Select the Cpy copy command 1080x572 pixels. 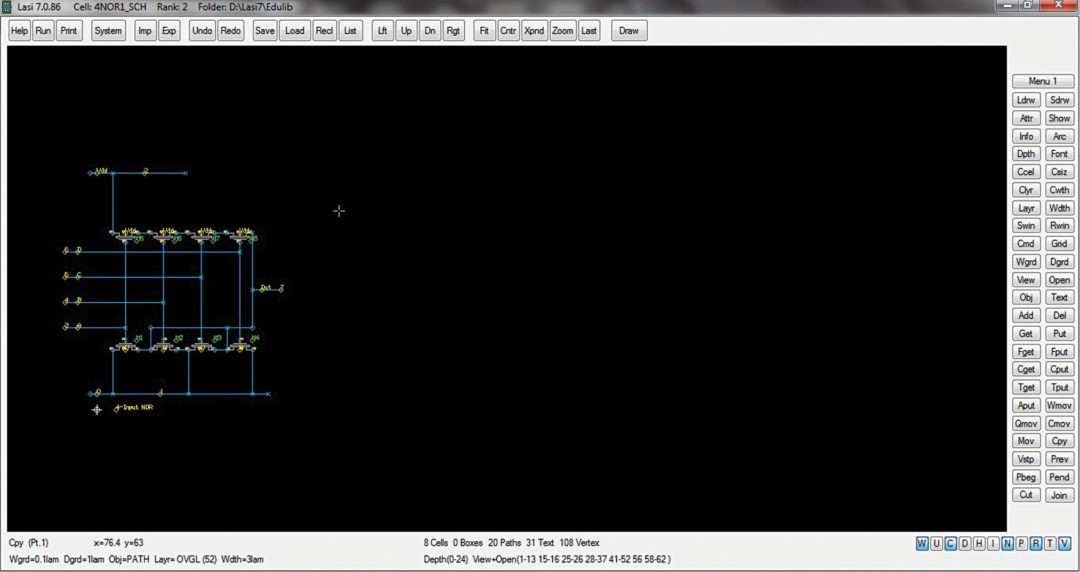pyautogui.click(x=1059, y=441)
